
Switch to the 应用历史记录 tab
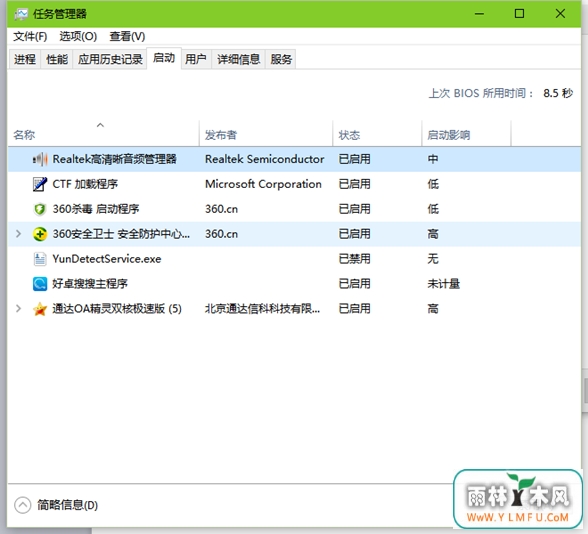tap(110, 59)
